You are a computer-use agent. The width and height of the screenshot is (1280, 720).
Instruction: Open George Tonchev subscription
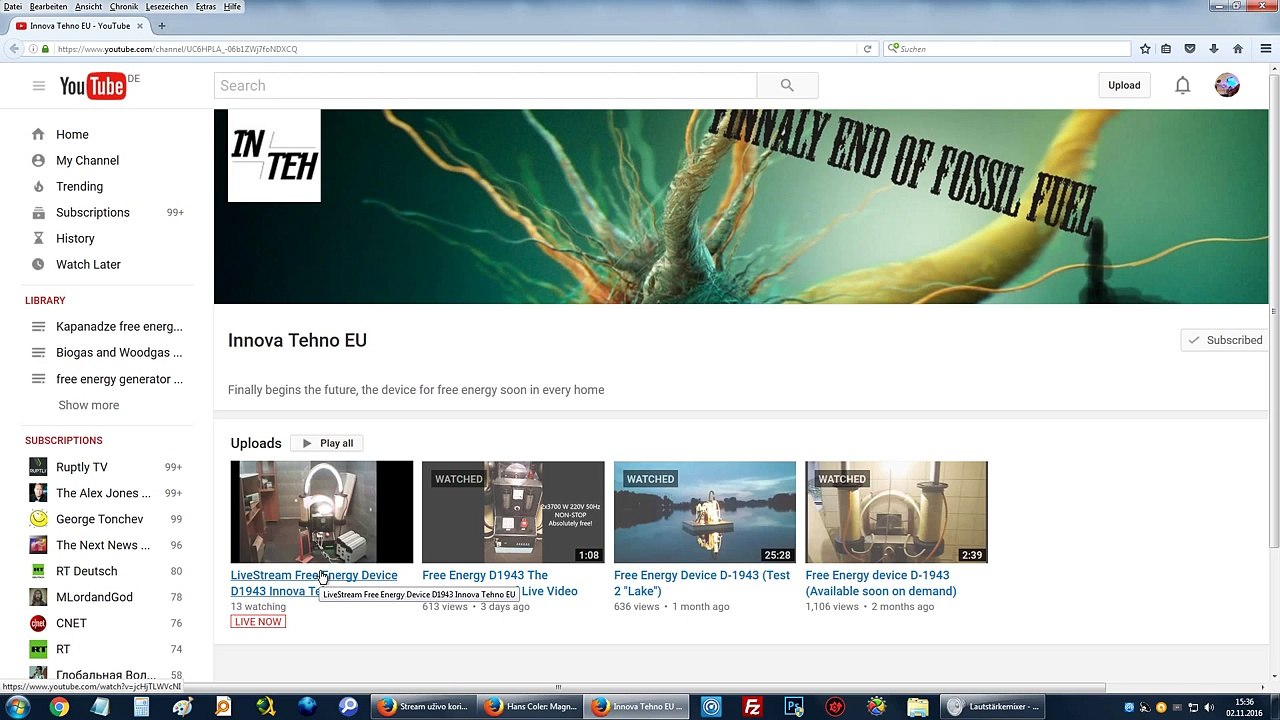tap(99, 519)
